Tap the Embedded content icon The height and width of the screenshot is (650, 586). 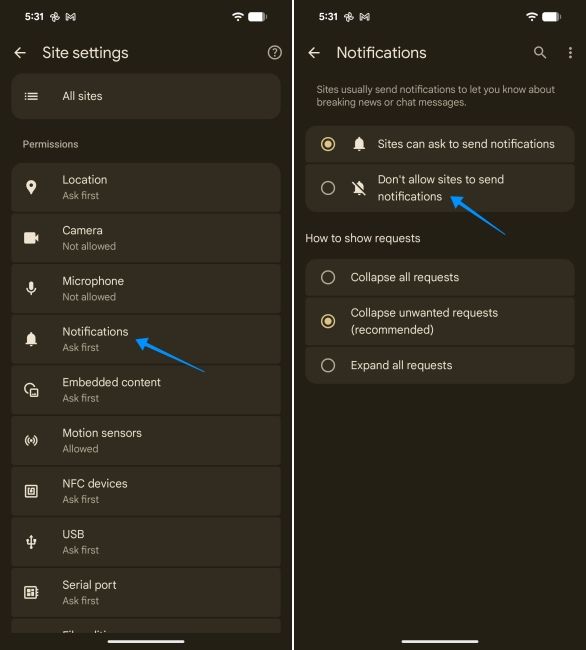click(31, 390)
